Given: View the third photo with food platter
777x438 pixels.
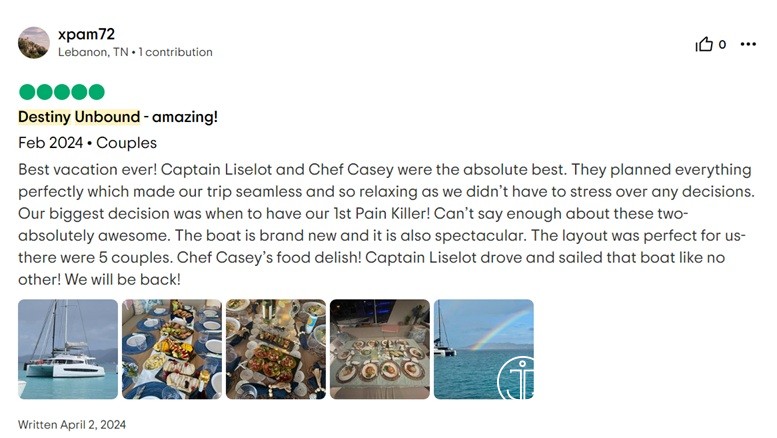Looking at the screenshot, I should [276, 349].
